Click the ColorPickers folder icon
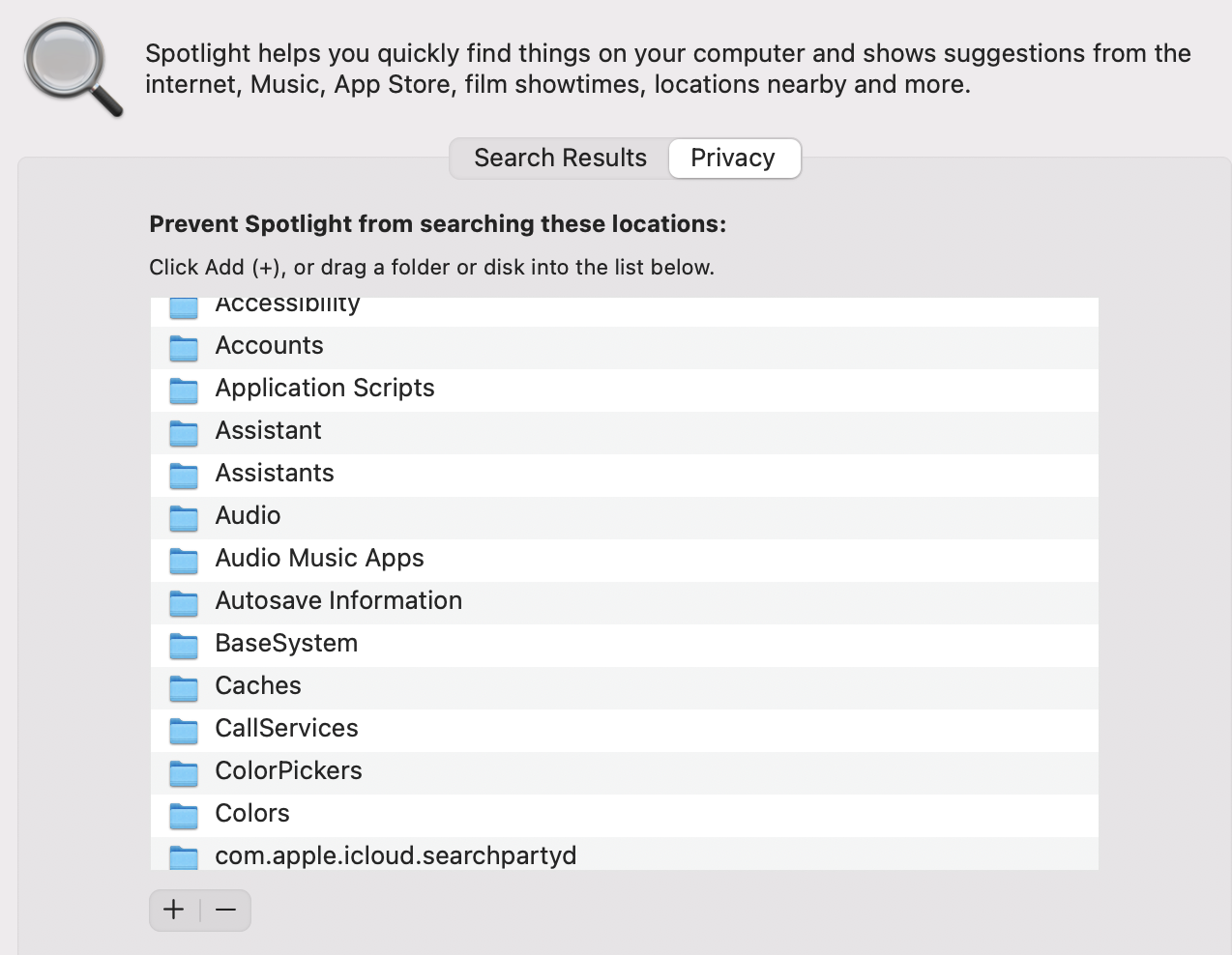Screen dimensions: 1232x955 click(184, 771)
